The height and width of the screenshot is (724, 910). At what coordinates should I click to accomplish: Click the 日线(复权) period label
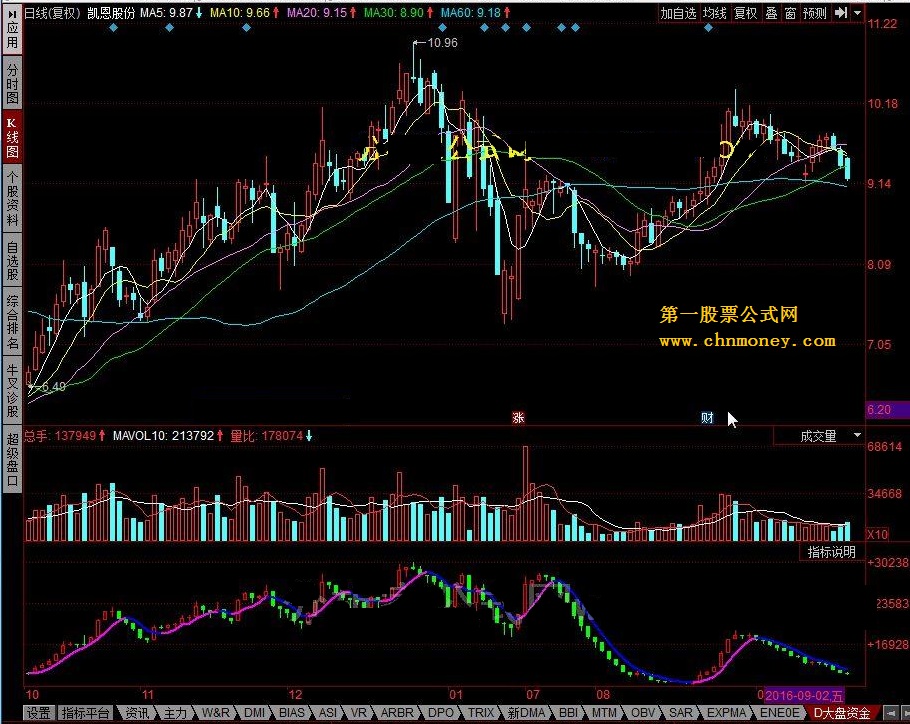click(52, 13)
